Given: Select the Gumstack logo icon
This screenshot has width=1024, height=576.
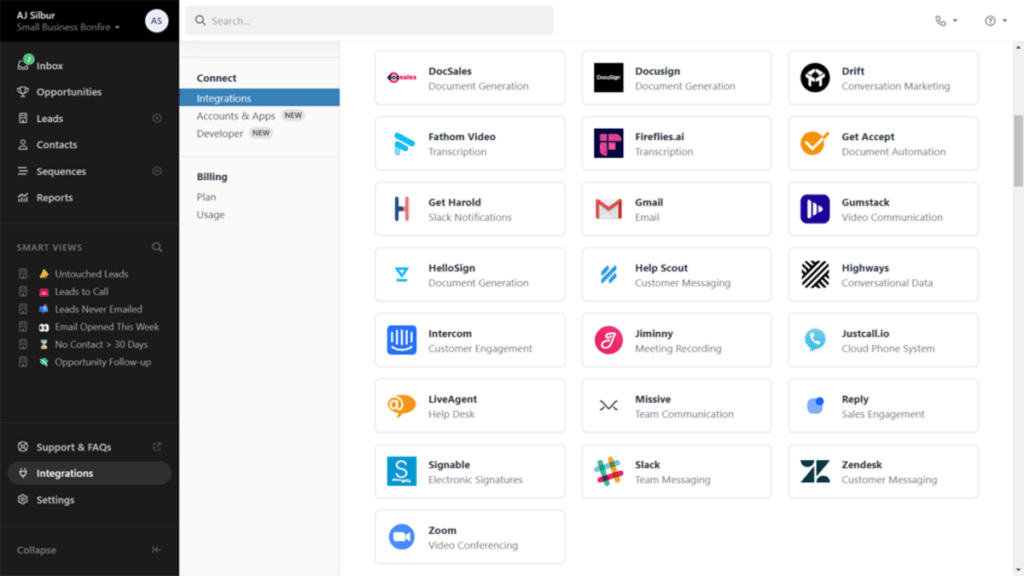Looking at the screenshot, I should click(814, 209).
